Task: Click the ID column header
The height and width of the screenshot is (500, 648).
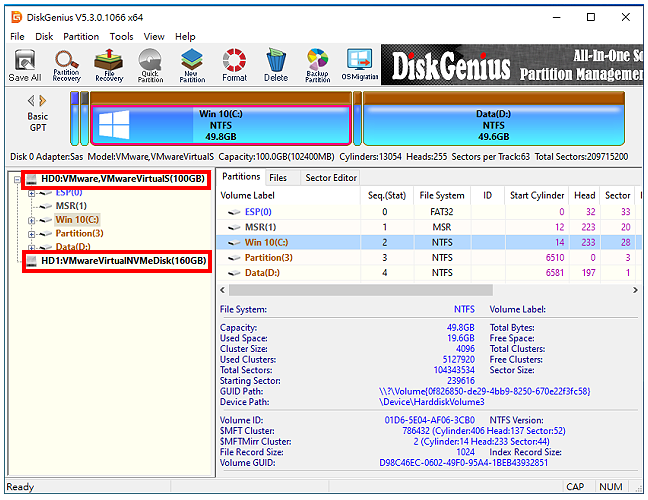Action: click(488, 195)
